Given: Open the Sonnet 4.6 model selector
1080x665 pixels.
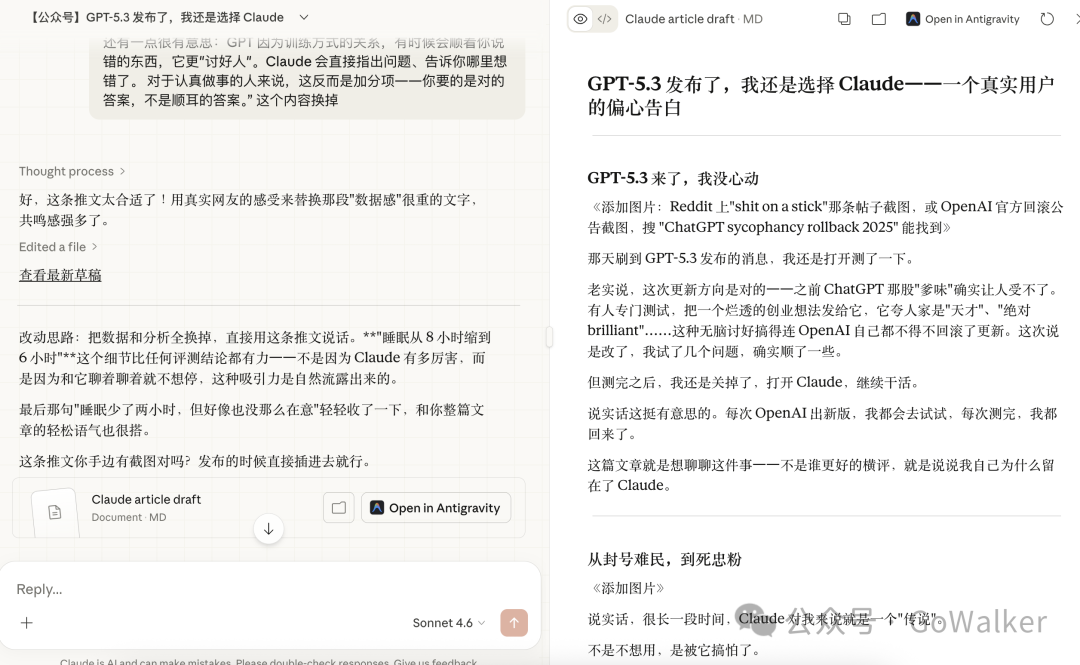Looking at the screenshot, I should [x=447, y=622].
